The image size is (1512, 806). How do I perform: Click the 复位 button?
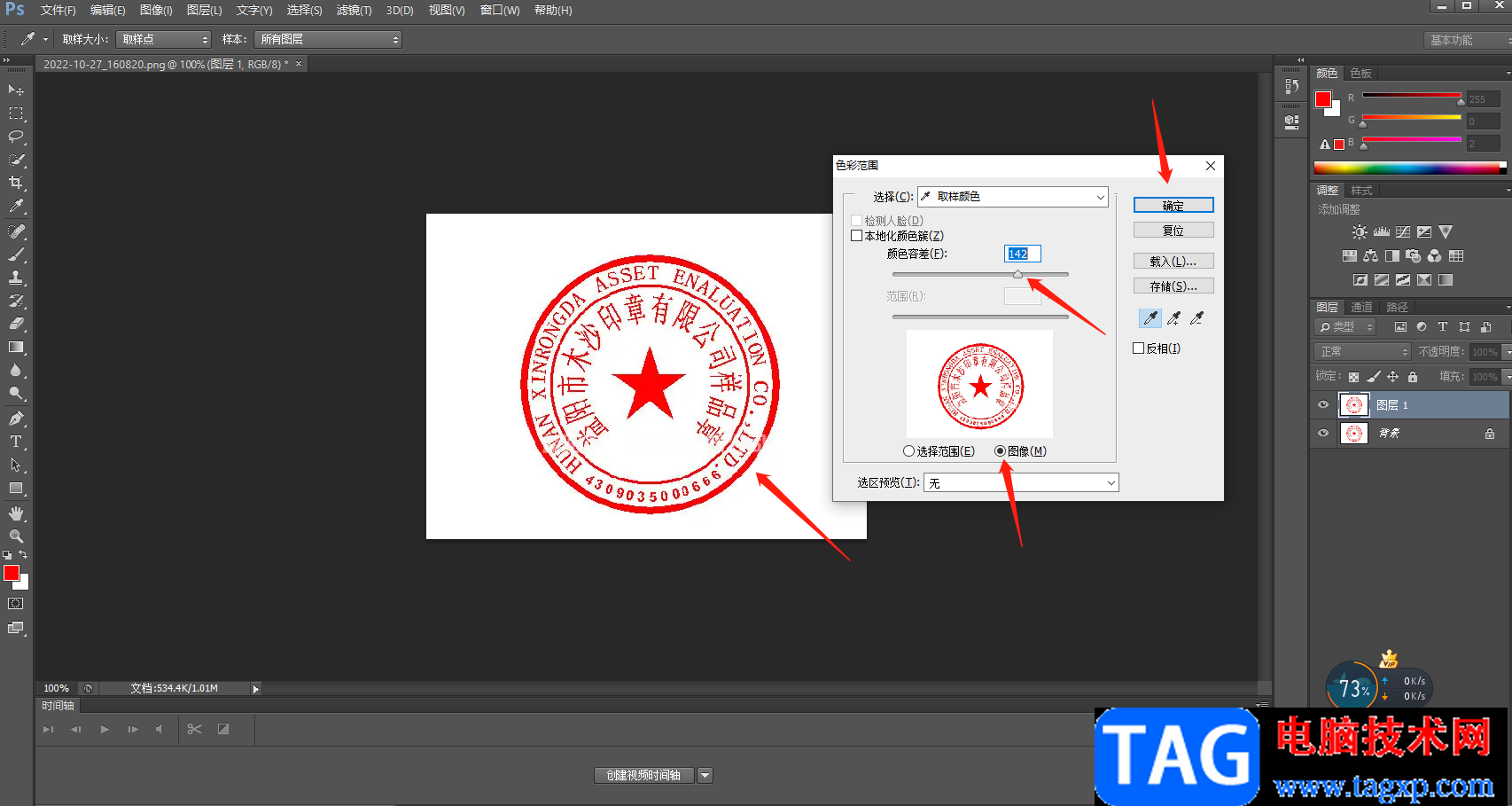point(1173,231)
